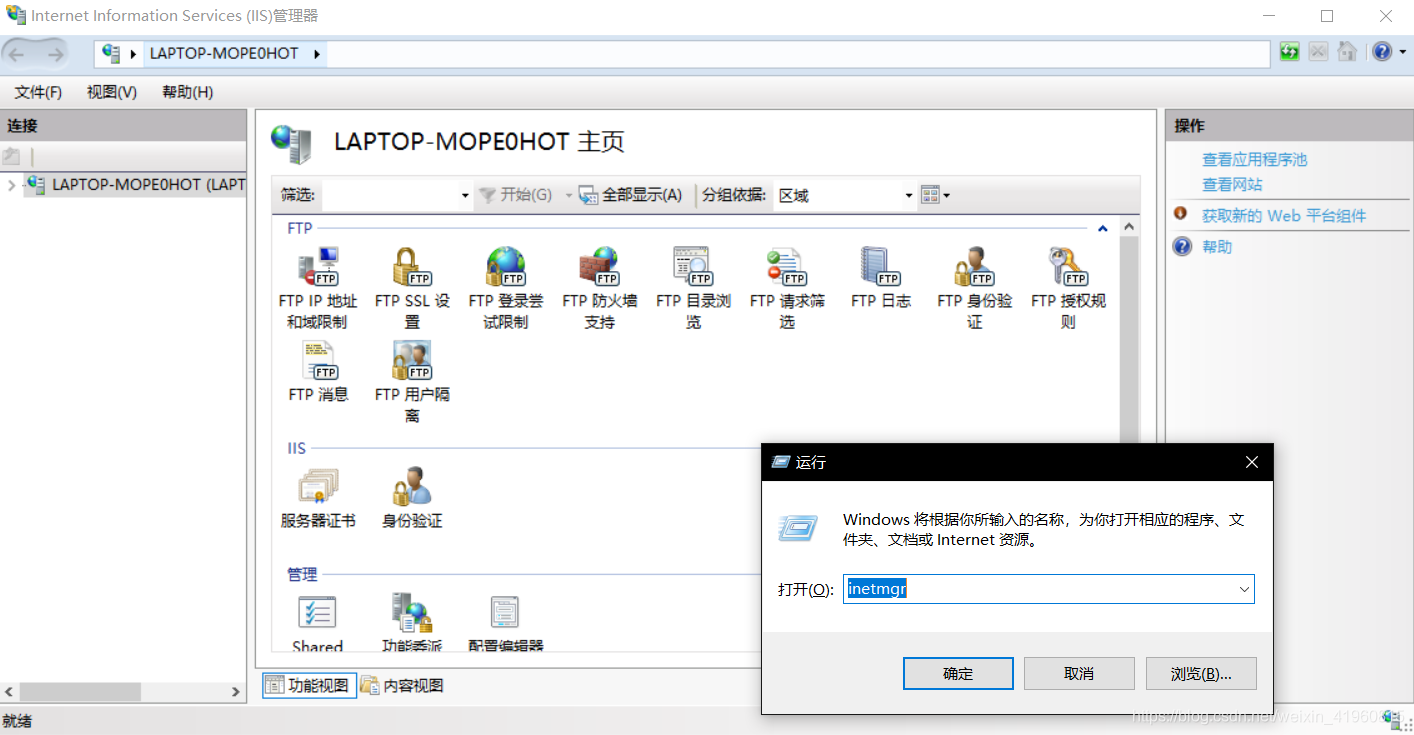Click 帮助 link in 操作 pane
Image resolution: width=1414 pixels, height=735 pixels.
click(x=1217, y=246)
